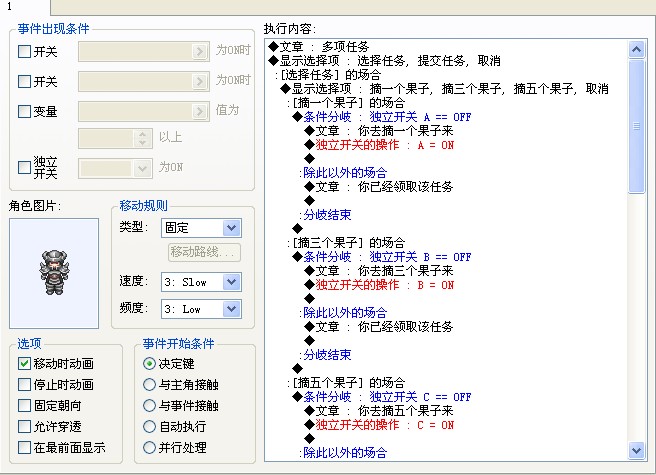Check the 在最前面显示 option
Viewport: 656px width, 475px height.
pos(24,448)
